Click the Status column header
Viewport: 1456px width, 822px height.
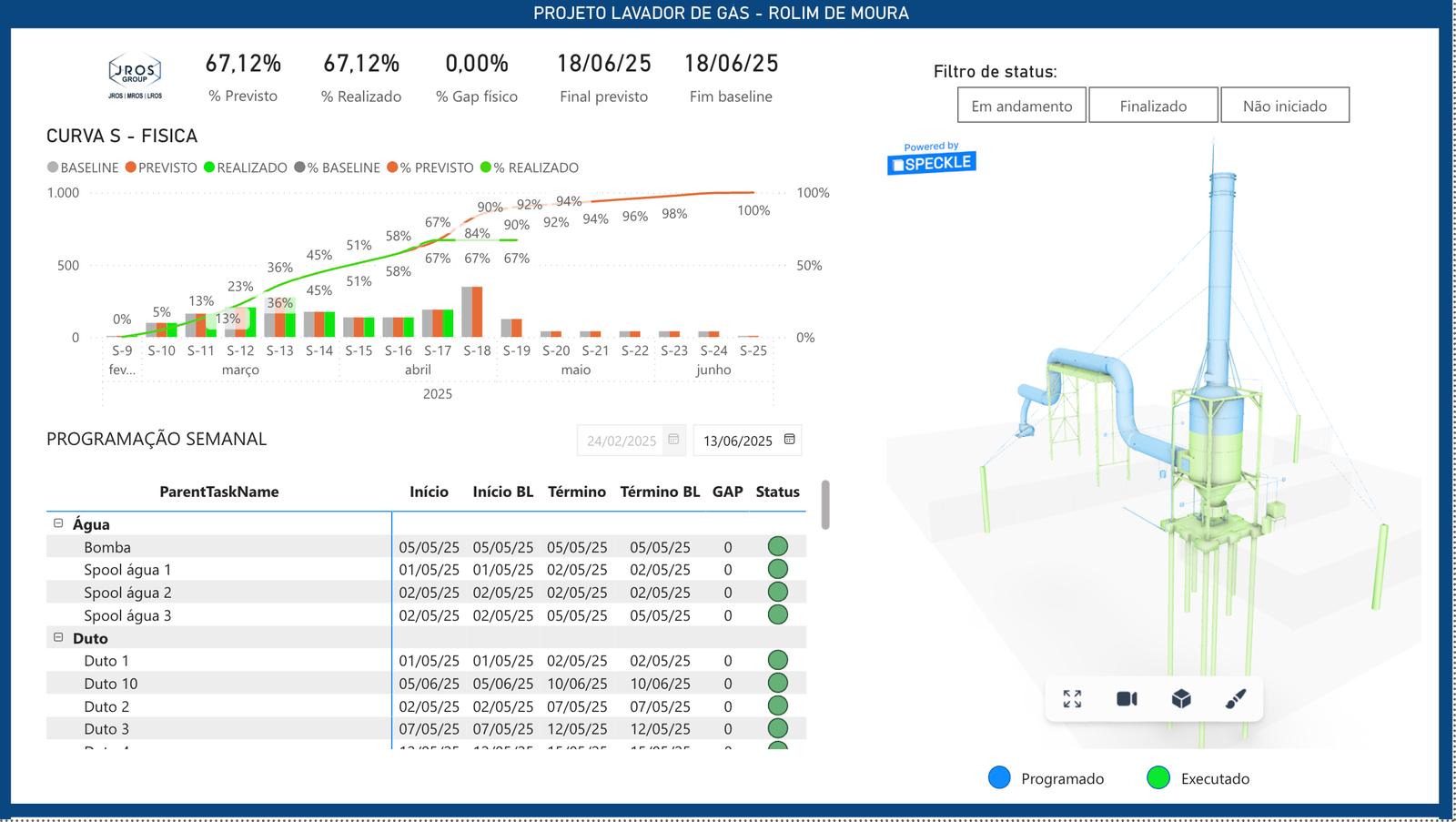[777, 492]
